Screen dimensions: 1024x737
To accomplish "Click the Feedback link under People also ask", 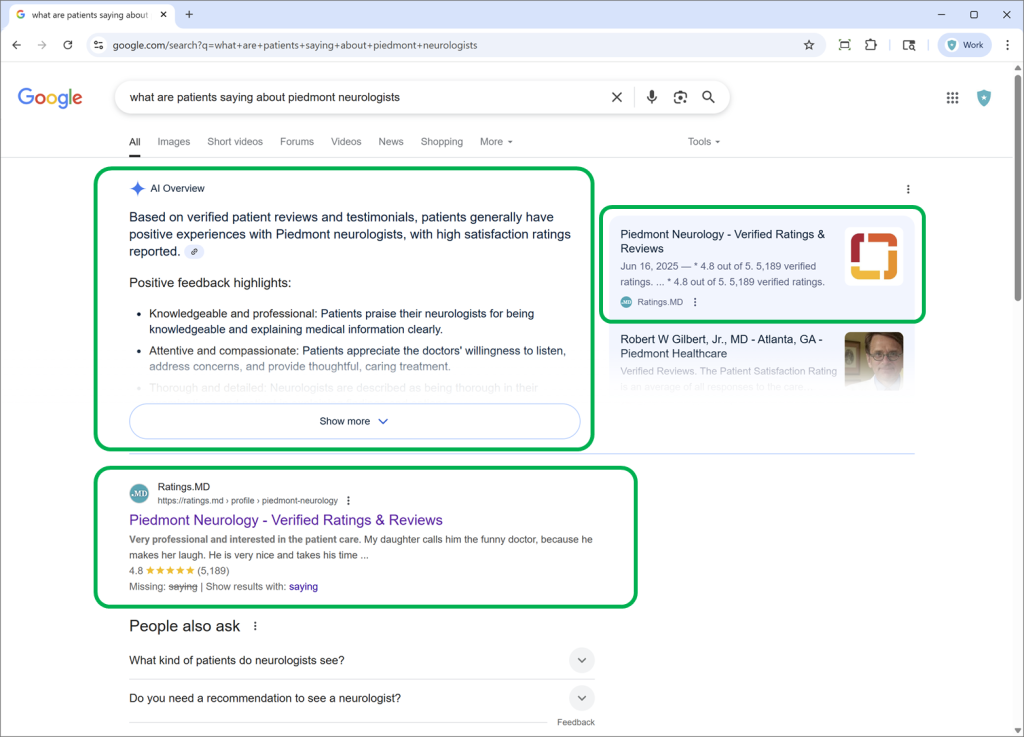I will (x=576, y=722).
